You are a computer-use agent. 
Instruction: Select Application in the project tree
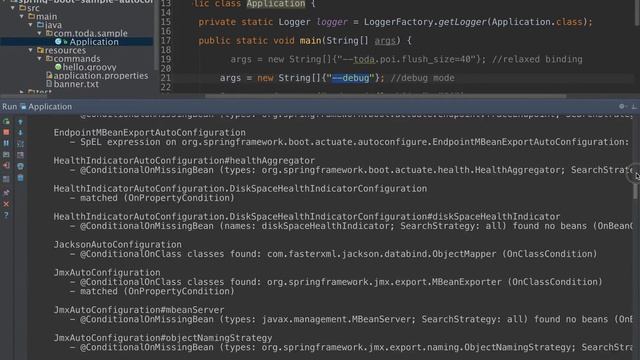pos(94,42)
